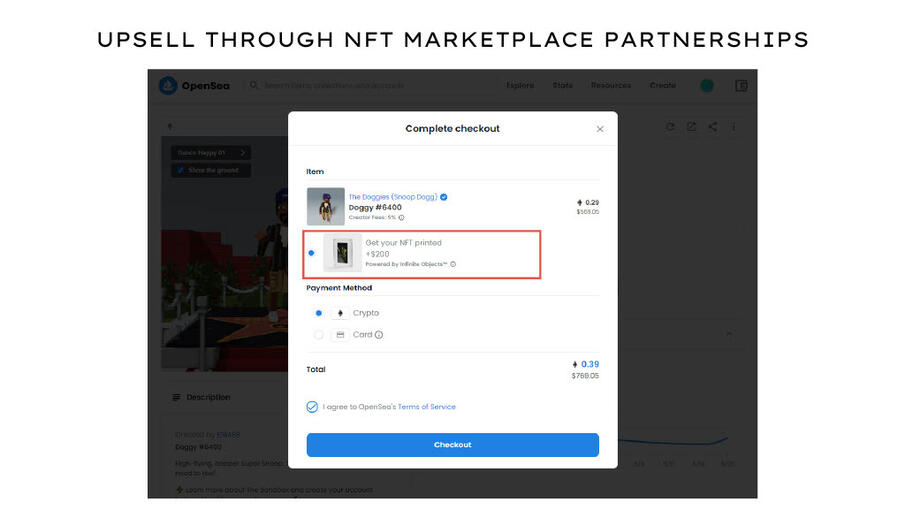
Task: Open the more options vertical dots
Action: 734,127
